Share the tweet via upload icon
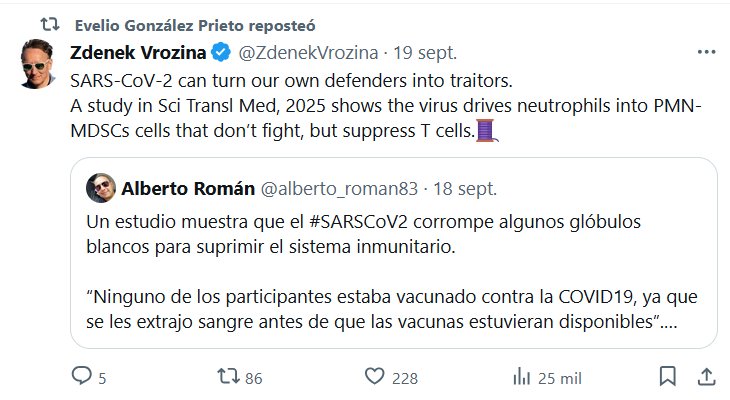 click(704, 376)
